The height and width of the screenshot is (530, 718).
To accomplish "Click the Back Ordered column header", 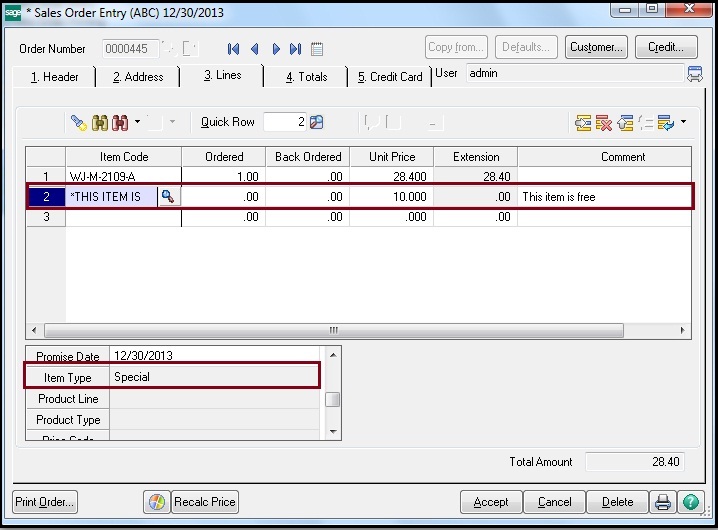I will pyautogui.click(x=308, y=157).
